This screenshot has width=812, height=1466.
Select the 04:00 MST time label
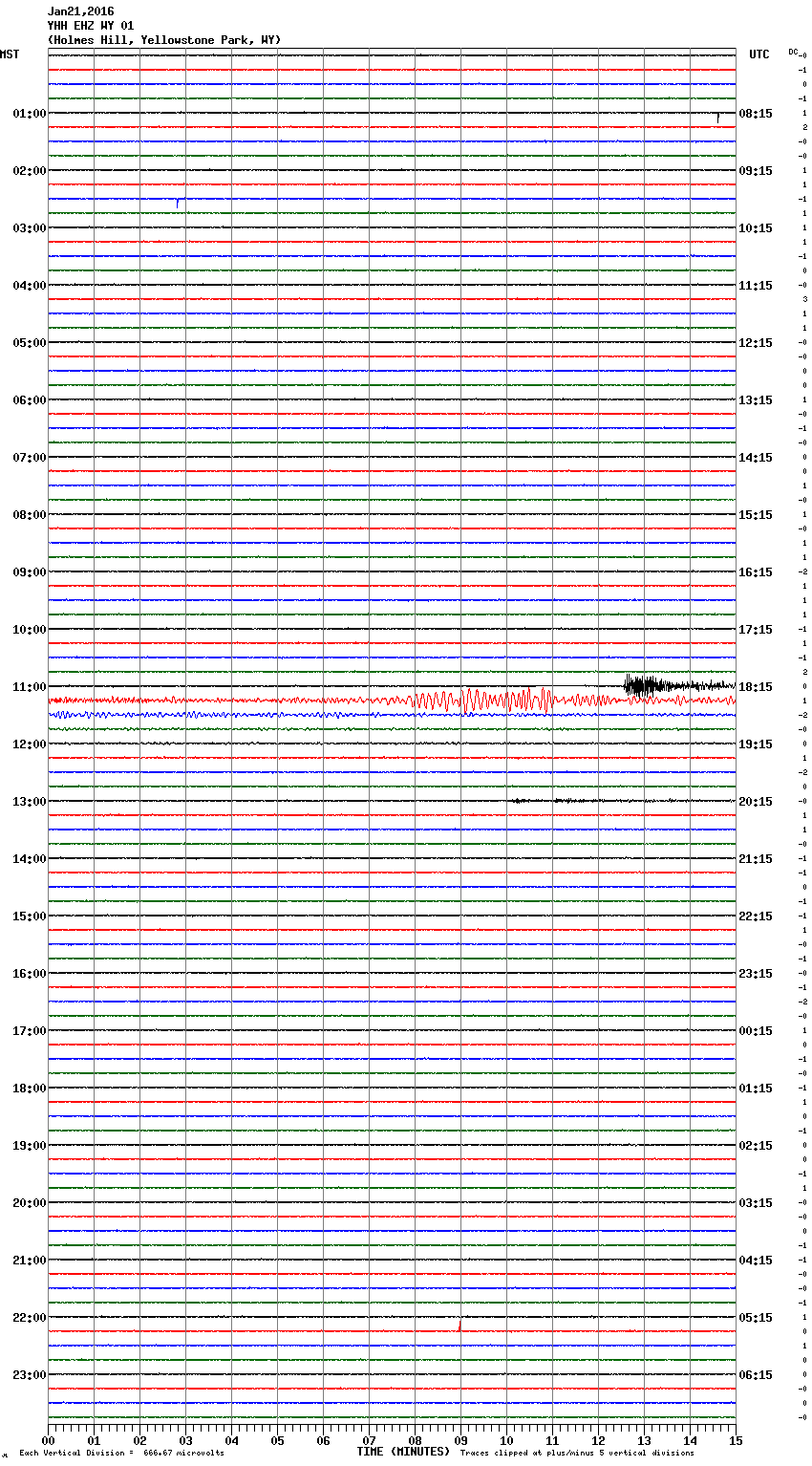click(x=30, y=286)
